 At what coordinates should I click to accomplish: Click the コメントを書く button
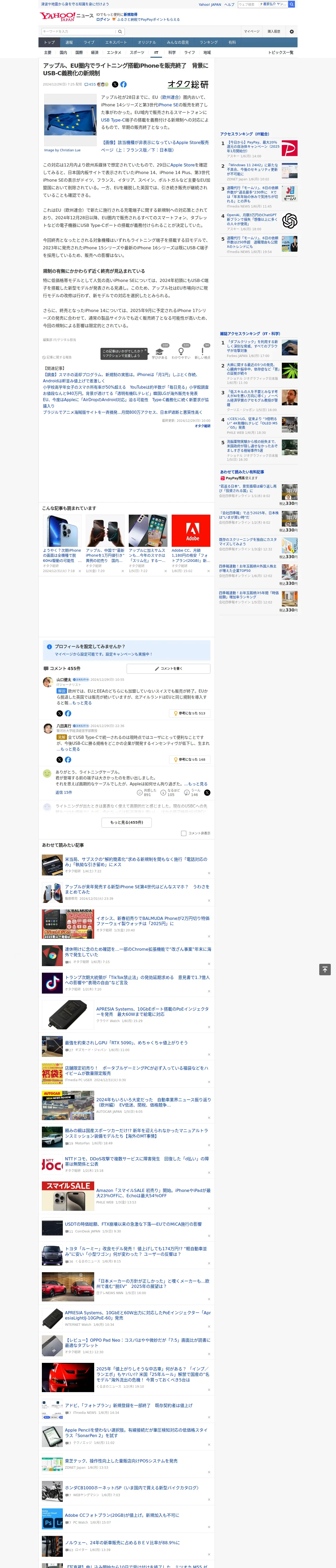(168, 668)
